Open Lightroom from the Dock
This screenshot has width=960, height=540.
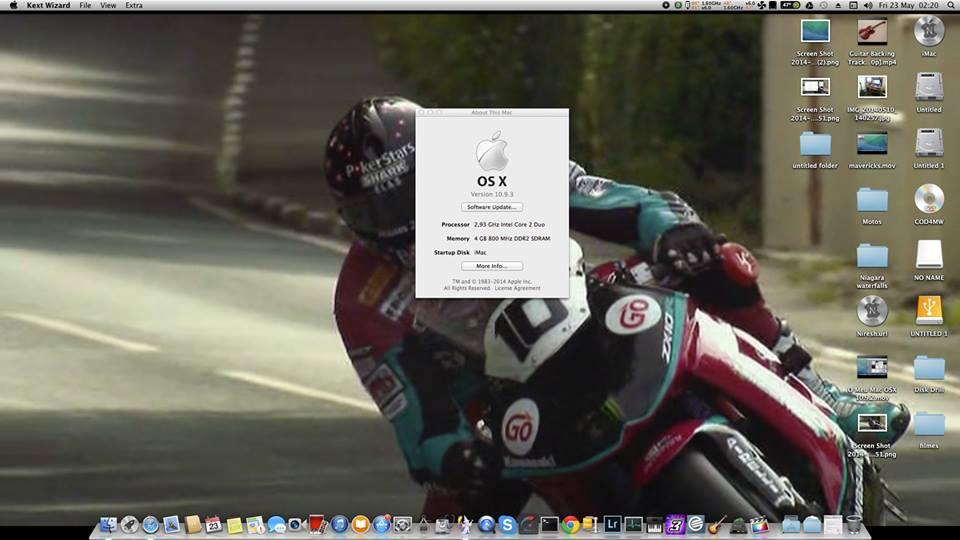pos(612,523)
